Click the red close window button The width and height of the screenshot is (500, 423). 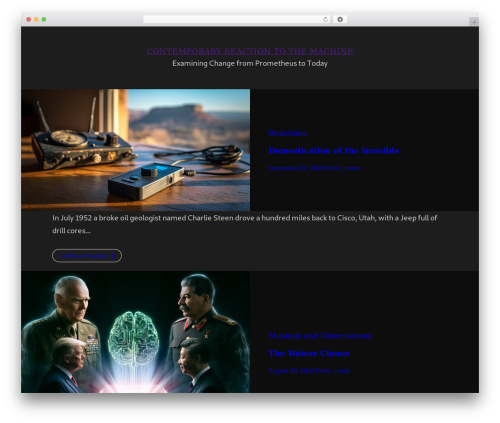coord(29,19)
